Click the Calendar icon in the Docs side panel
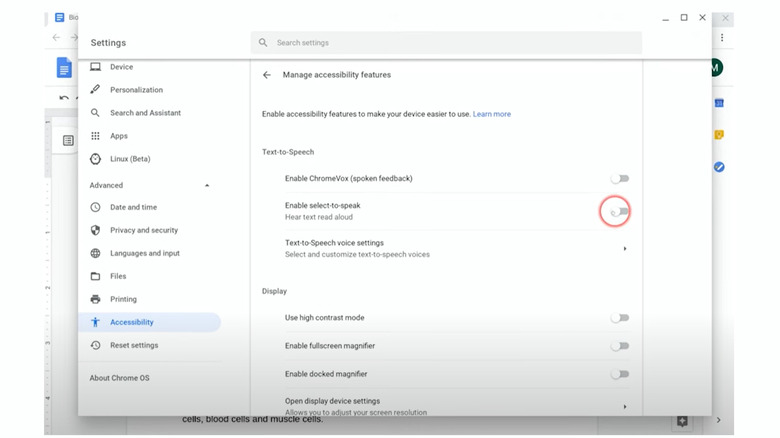Image resolution: width=780 pixels, height=438 pixels. 719,103
